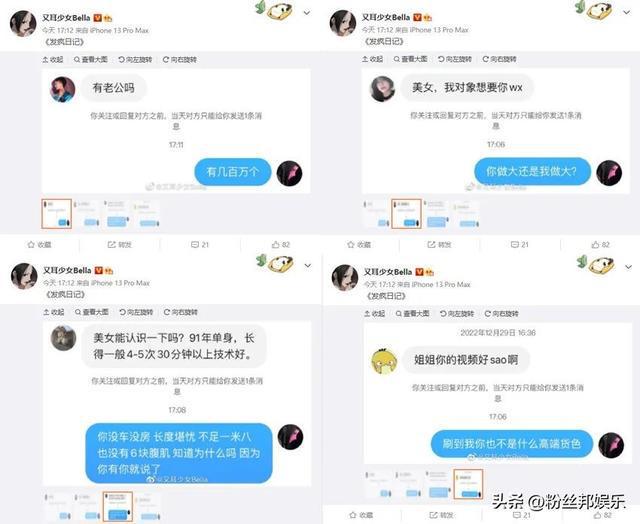
Task: Open chevron dropdown on the '美女，我对象想要你wx' post
Action: click(627, 13)
